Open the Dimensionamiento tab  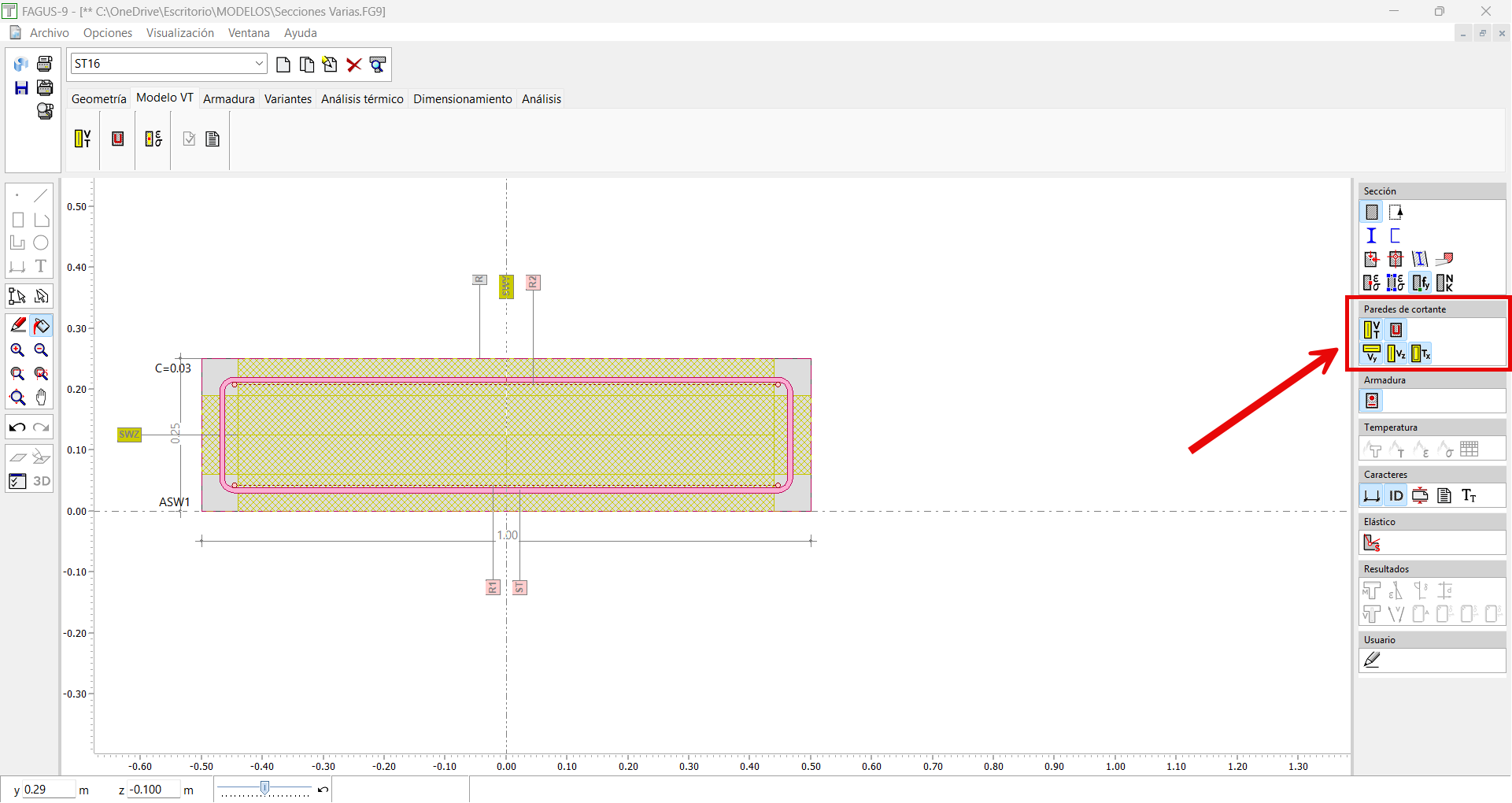pyautogui.click(x=462, y=99)
